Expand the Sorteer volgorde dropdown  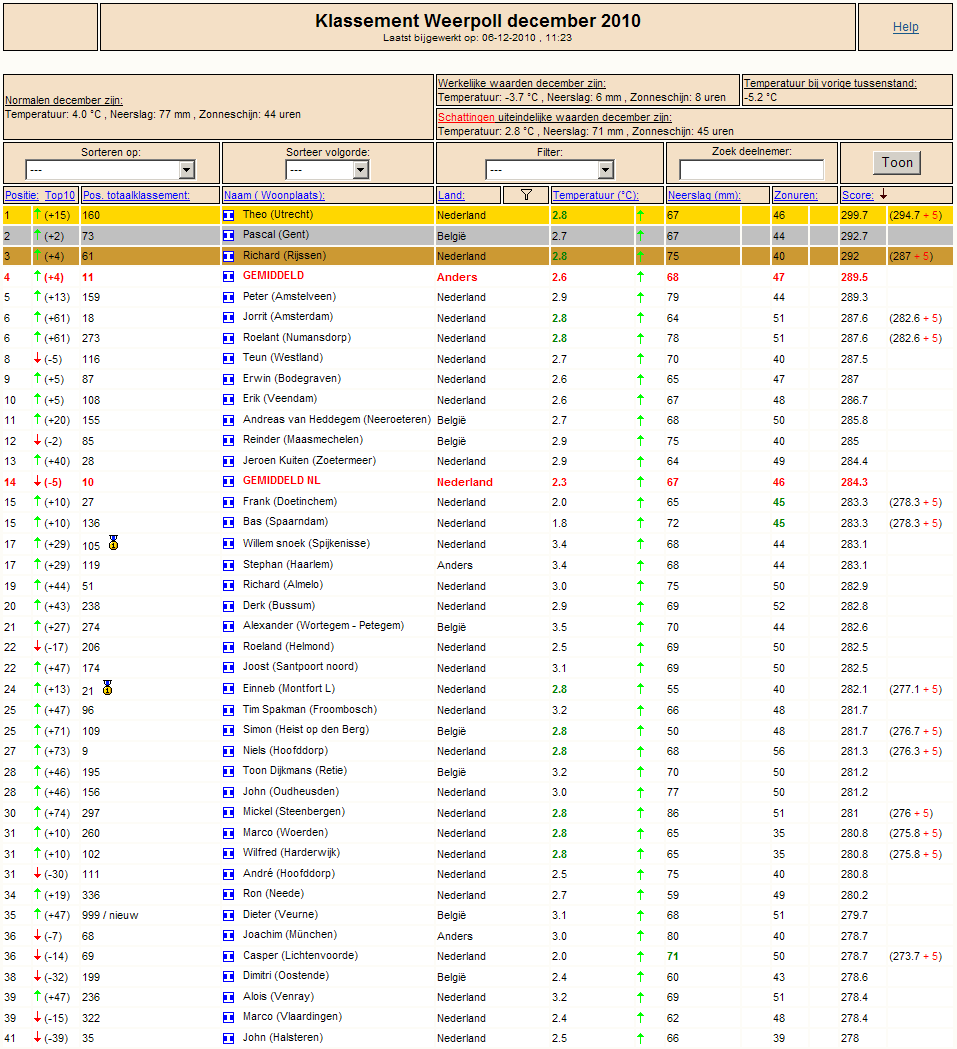327,170
